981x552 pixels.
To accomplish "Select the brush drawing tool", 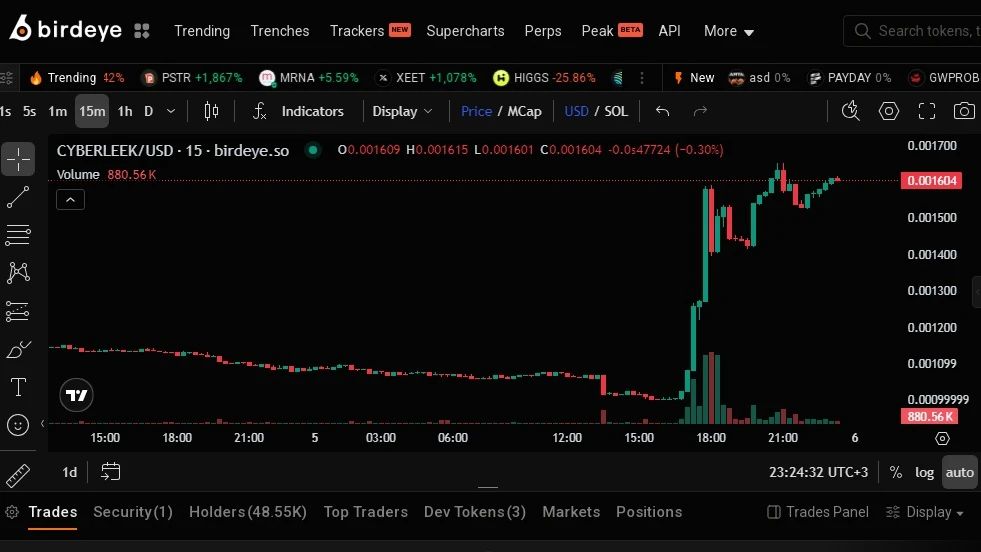I will (18, 349).
